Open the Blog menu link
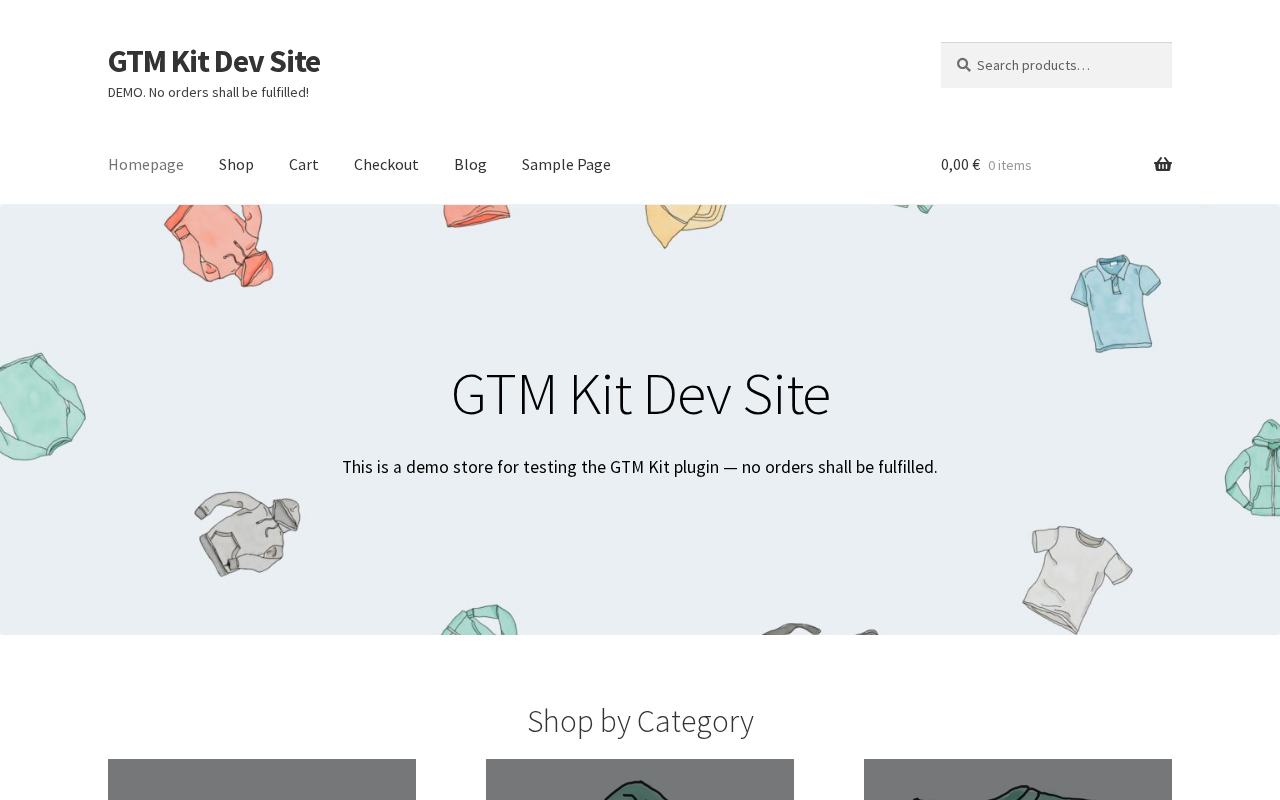Image resolution: width=1280 pixels, height=800 pixels. 470,164
